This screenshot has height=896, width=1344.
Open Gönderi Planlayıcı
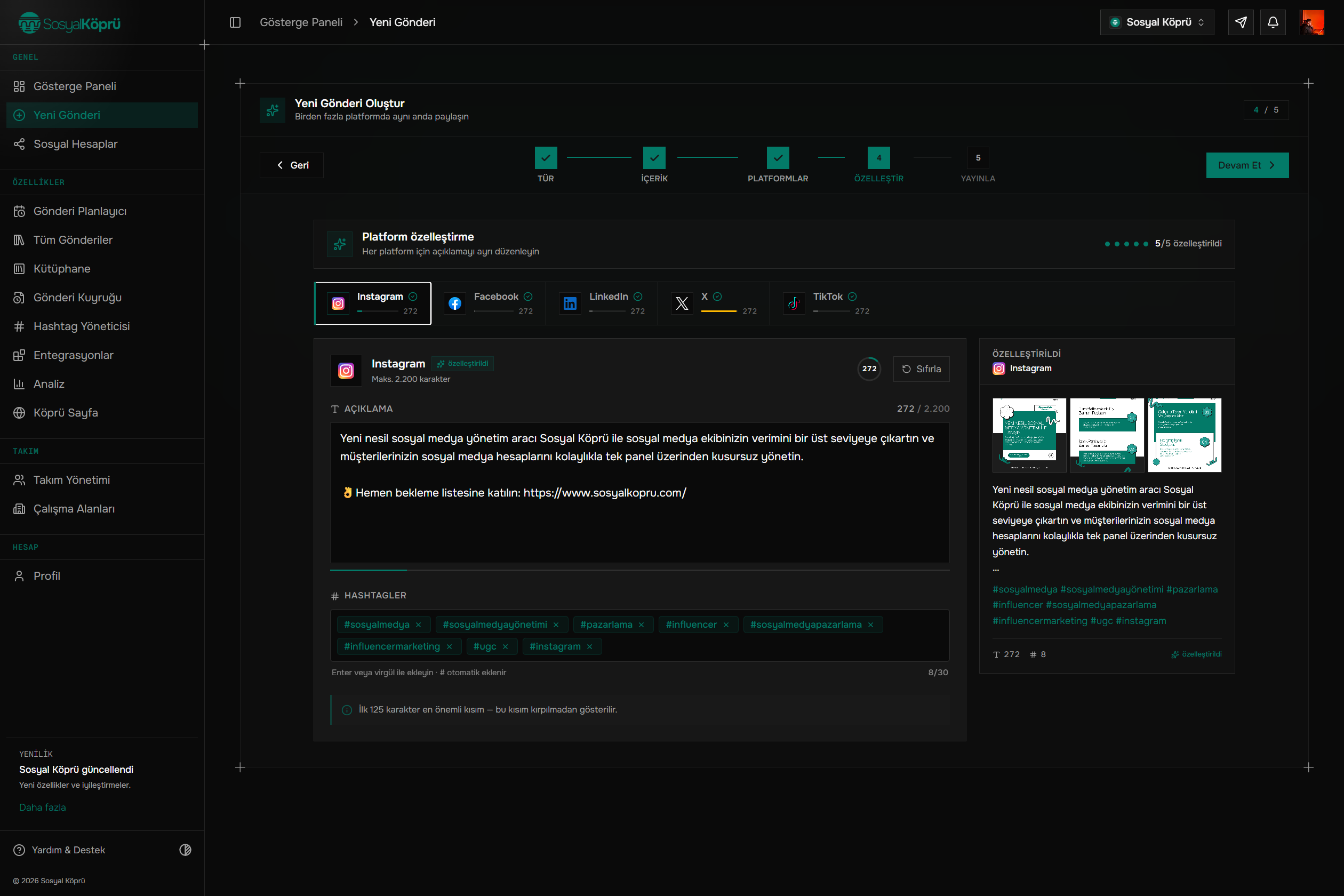(x=102, y=211)
